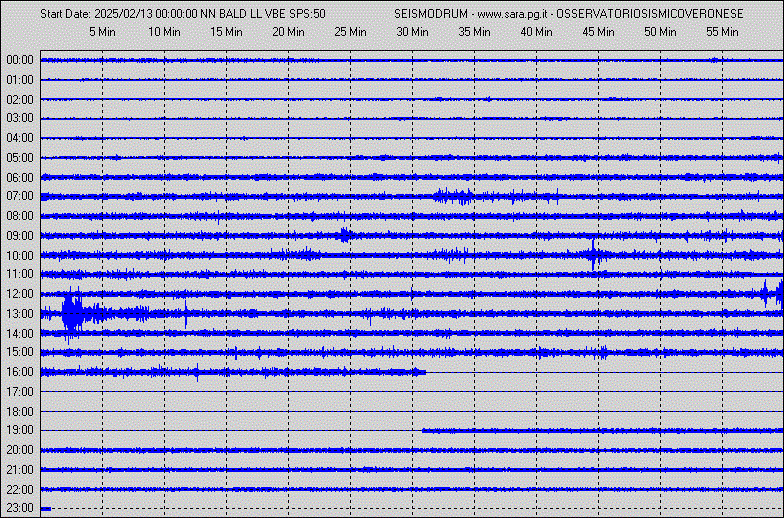Click the 09:00 hour label
This screenshot has height=518, width=784.
click(20, 236)
